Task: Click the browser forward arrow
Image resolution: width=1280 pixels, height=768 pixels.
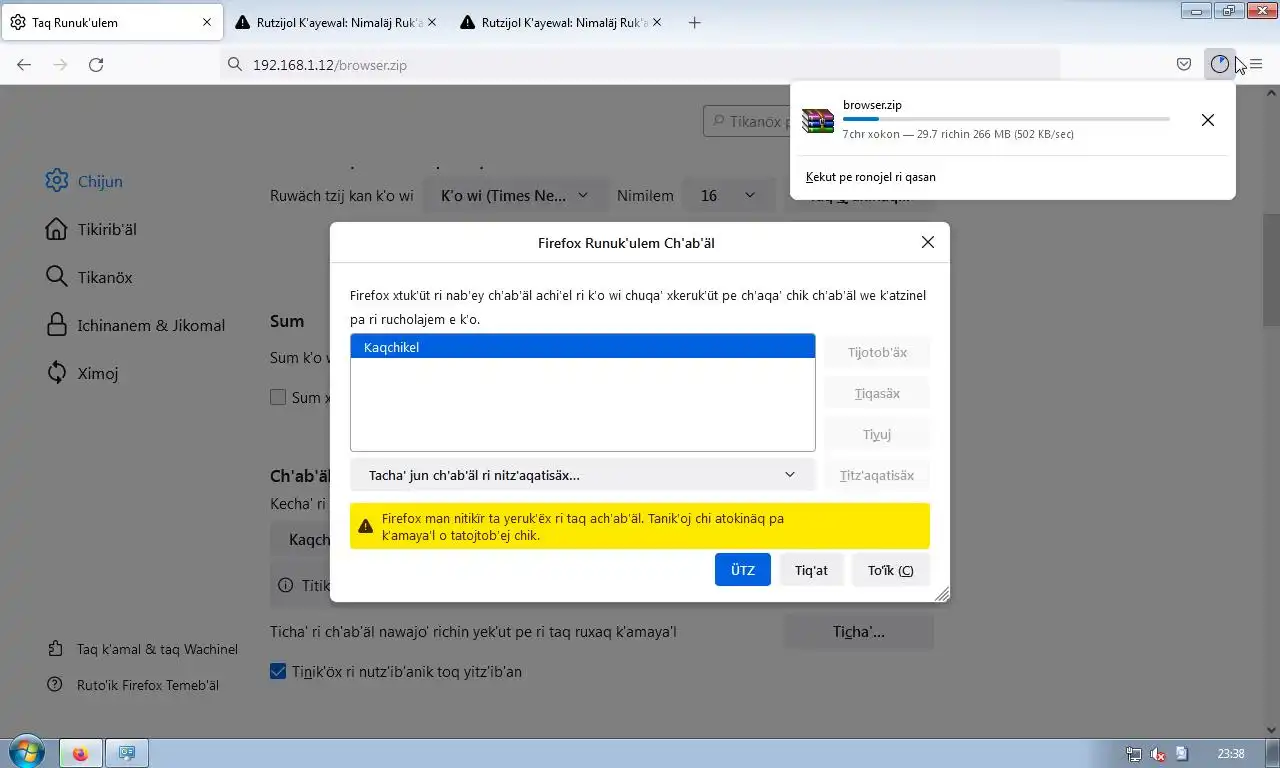Action: pos(60,65)
